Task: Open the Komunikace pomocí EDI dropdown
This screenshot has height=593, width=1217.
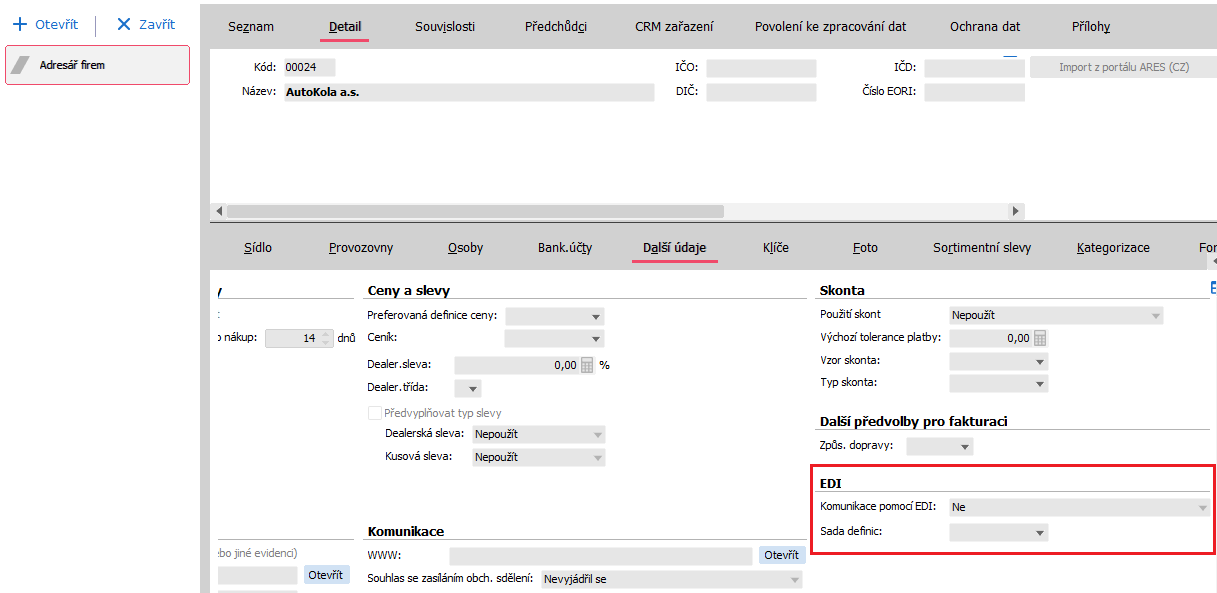Action: pyautogui.click(x=1201, y=507)
